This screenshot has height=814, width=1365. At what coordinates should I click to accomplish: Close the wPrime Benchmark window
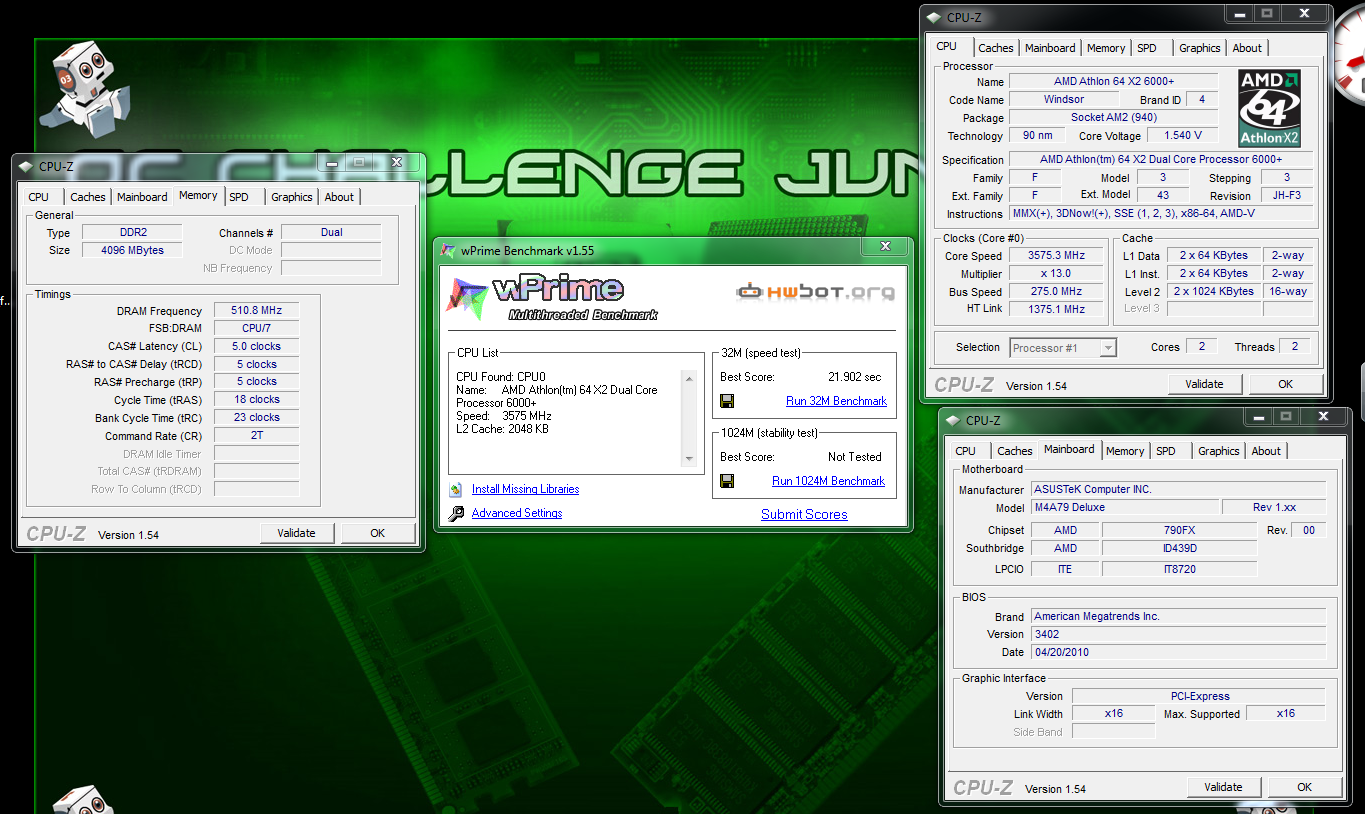click(x=885, y=246)
